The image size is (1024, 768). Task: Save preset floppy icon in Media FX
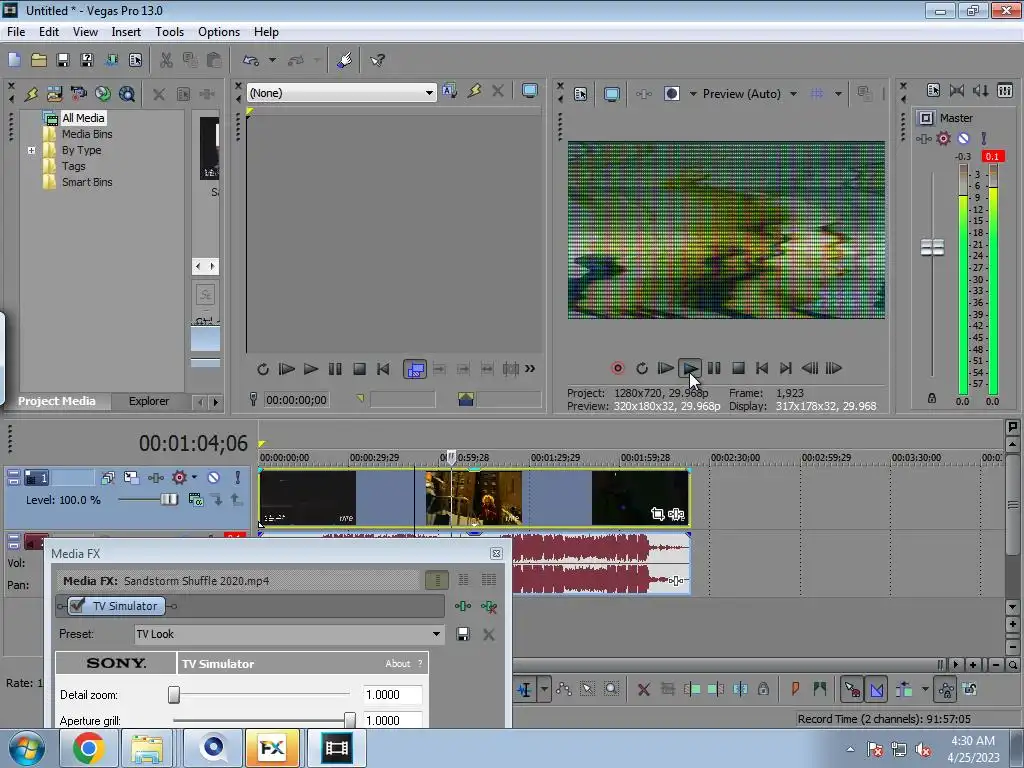(463, 634)
